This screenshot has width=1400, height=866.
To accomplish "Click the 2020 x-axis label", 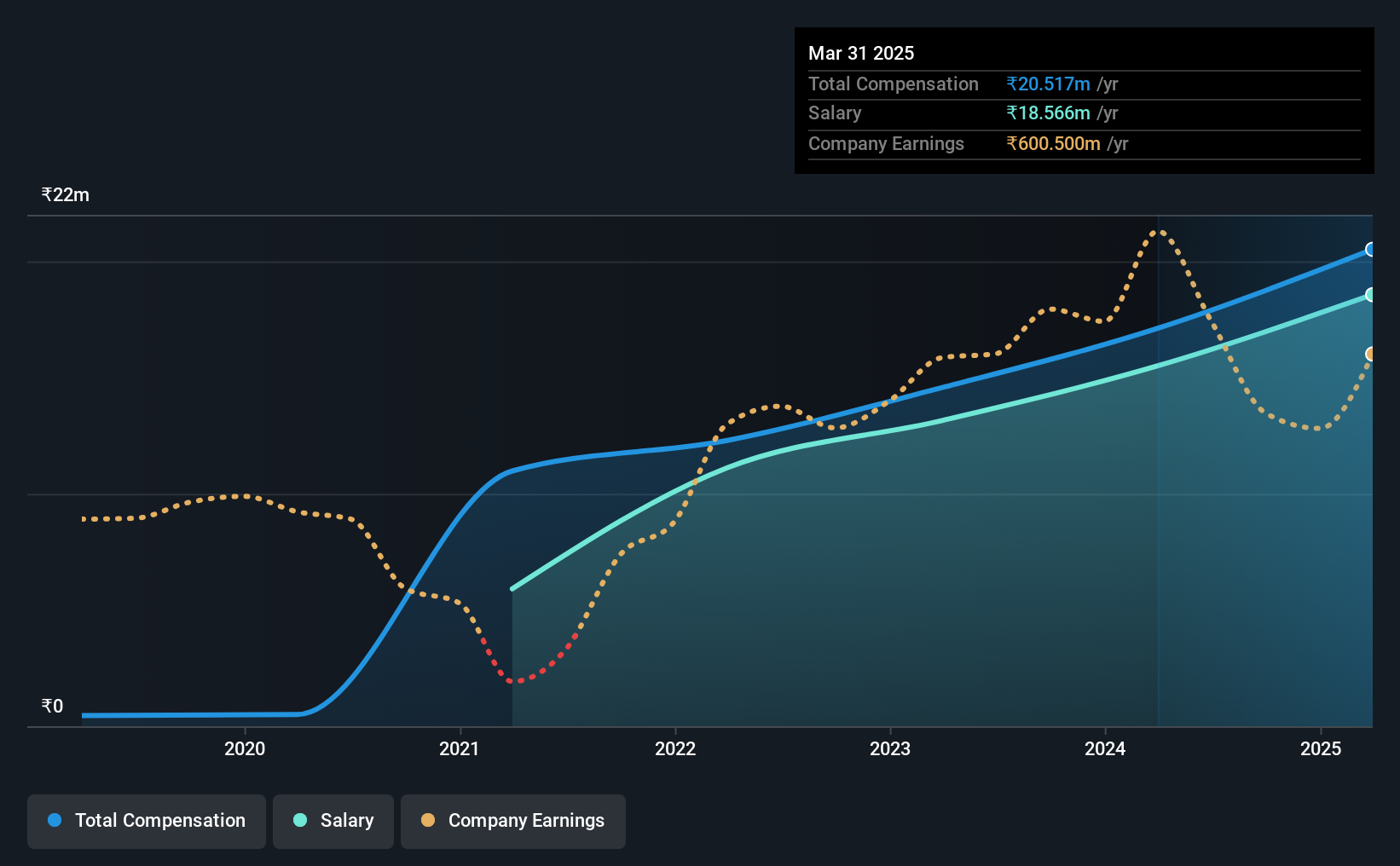I will tap(245, 748).
